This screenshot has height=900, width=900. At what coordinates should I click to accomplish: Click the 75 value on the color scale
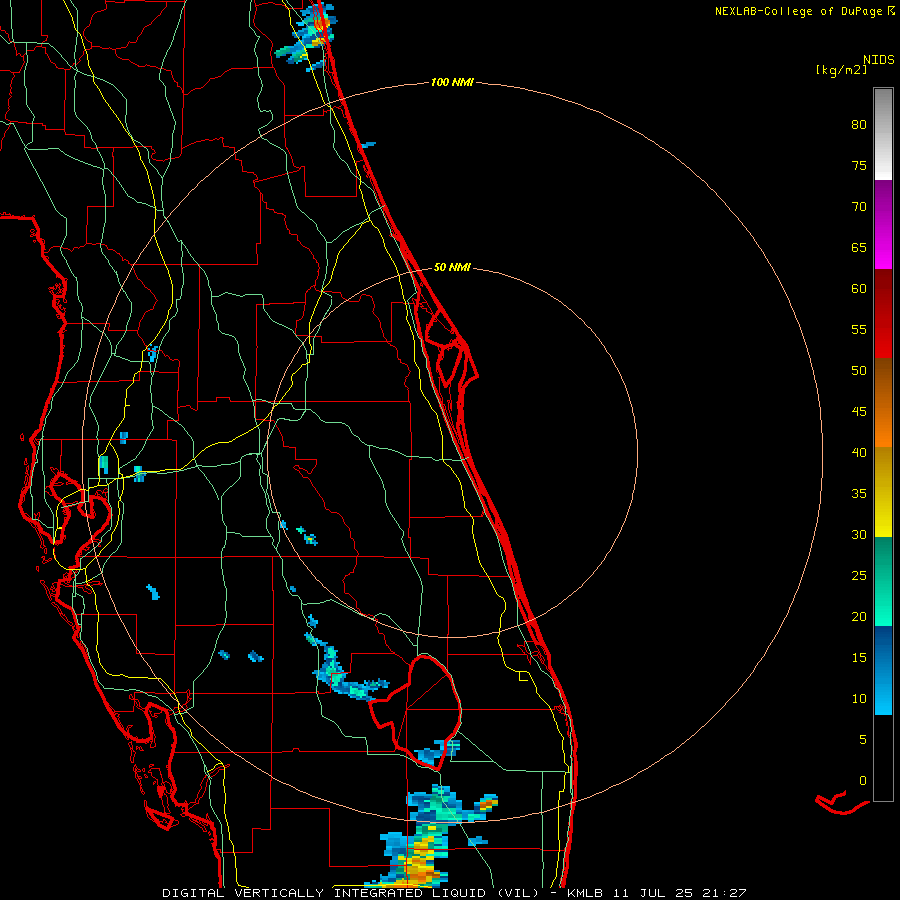859,166
